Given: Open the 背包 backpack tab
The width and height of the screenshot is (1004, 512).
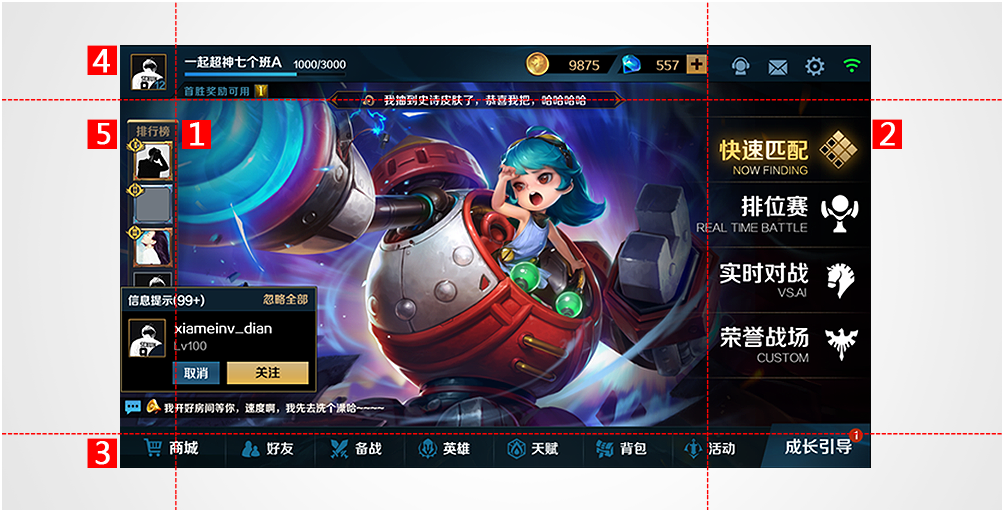Looking at the screenshot, I should pos(623,449).
